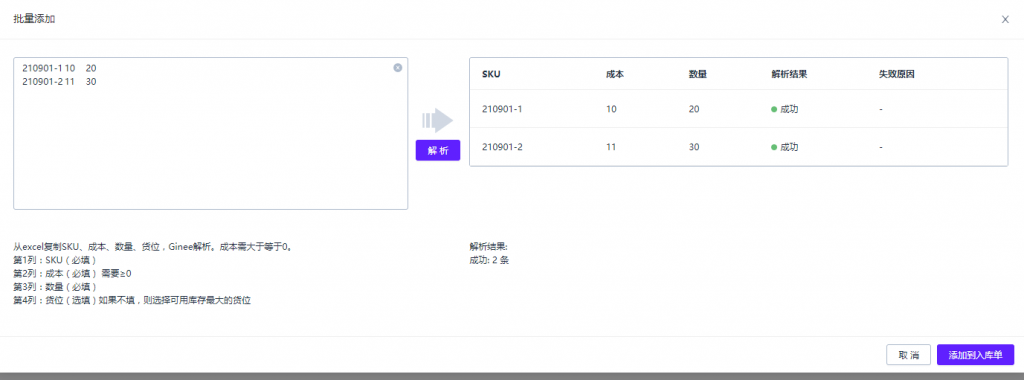Select the 成本 column header
This screenshot has height=380, width=1024.
[615, 74]
